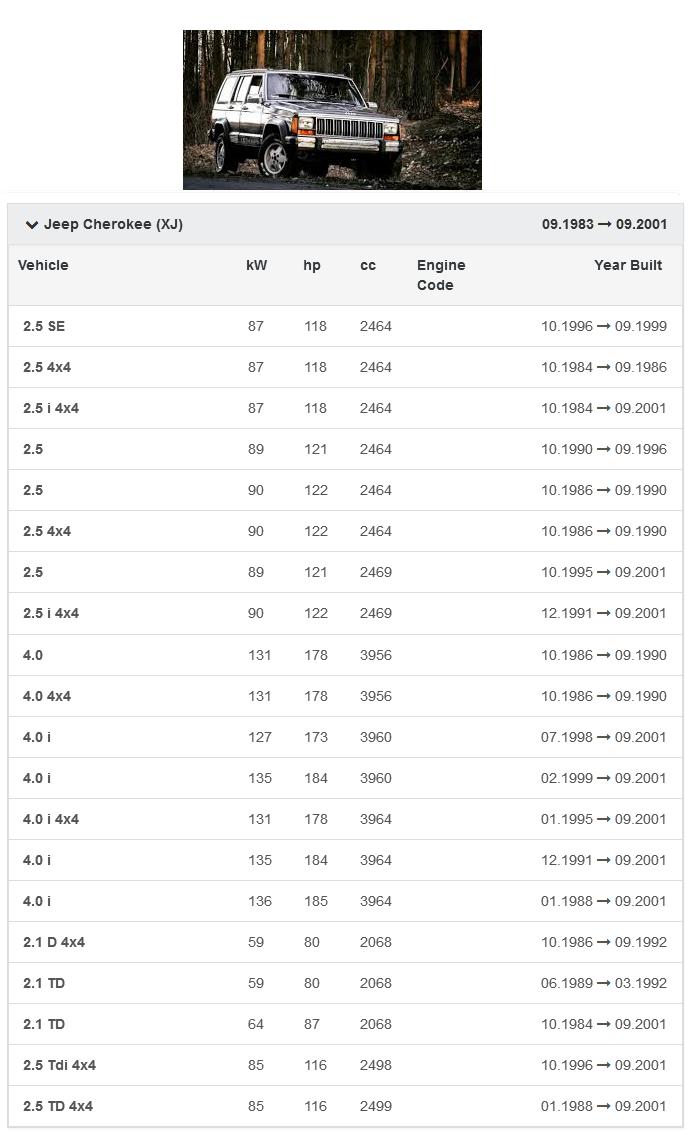Click the kW column header

(x=256, y=265)
